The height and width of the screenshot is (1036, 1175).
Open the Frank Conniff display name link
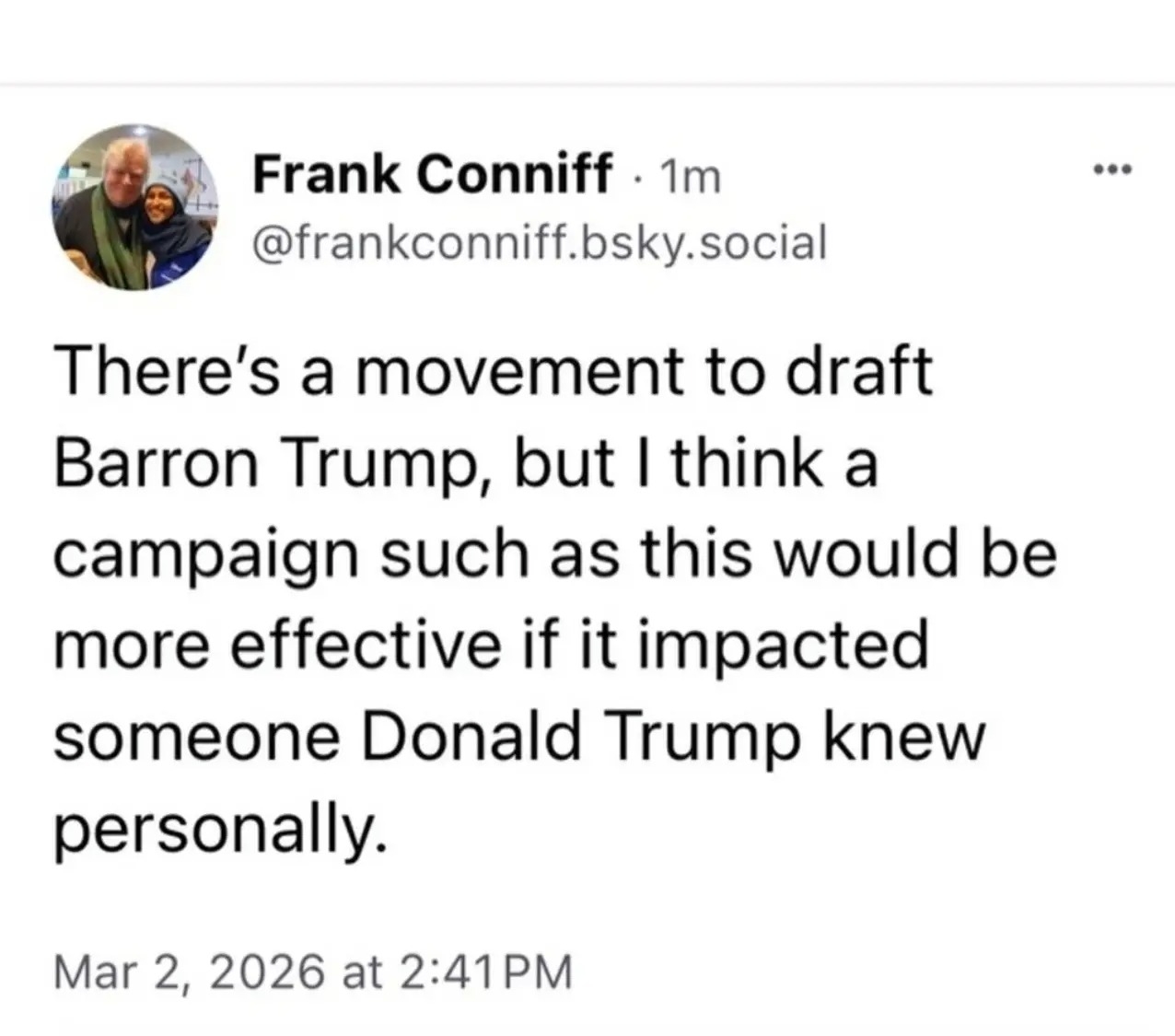coord(432,173)
